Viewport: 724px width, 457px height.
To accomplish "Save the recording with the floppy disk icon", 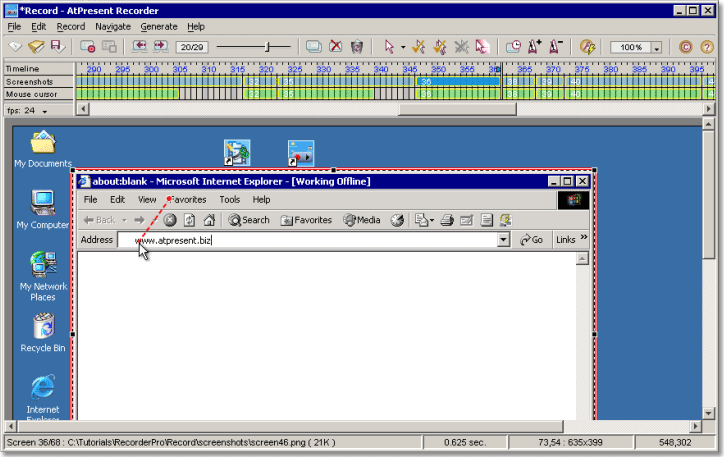I will (x=58, y=47).
